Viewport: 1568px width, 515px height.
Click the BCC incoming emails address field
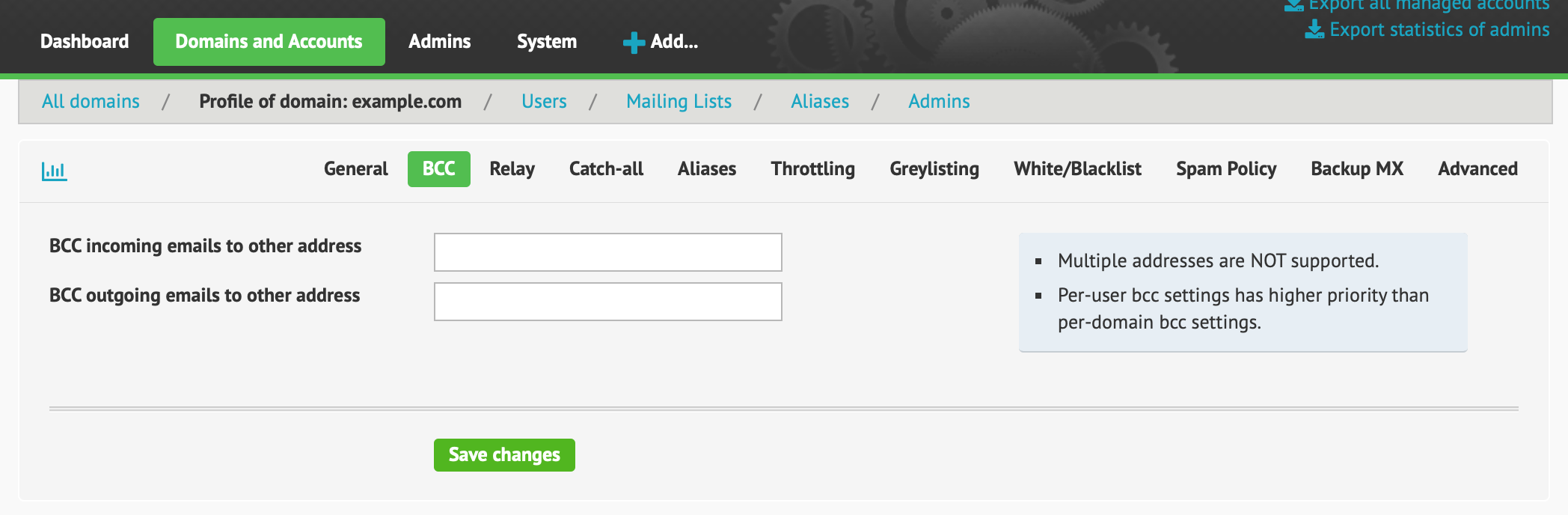608,252
